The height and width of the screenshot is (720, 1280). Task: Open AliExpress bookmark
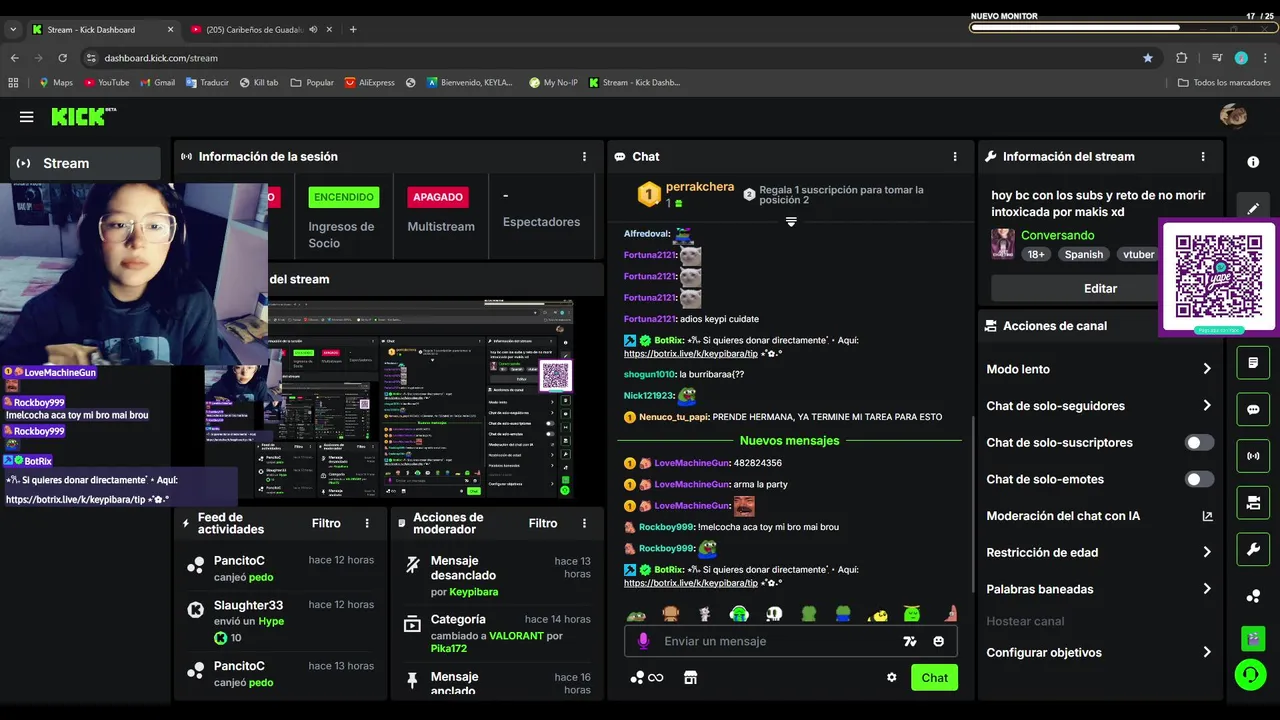pos(370,82)
